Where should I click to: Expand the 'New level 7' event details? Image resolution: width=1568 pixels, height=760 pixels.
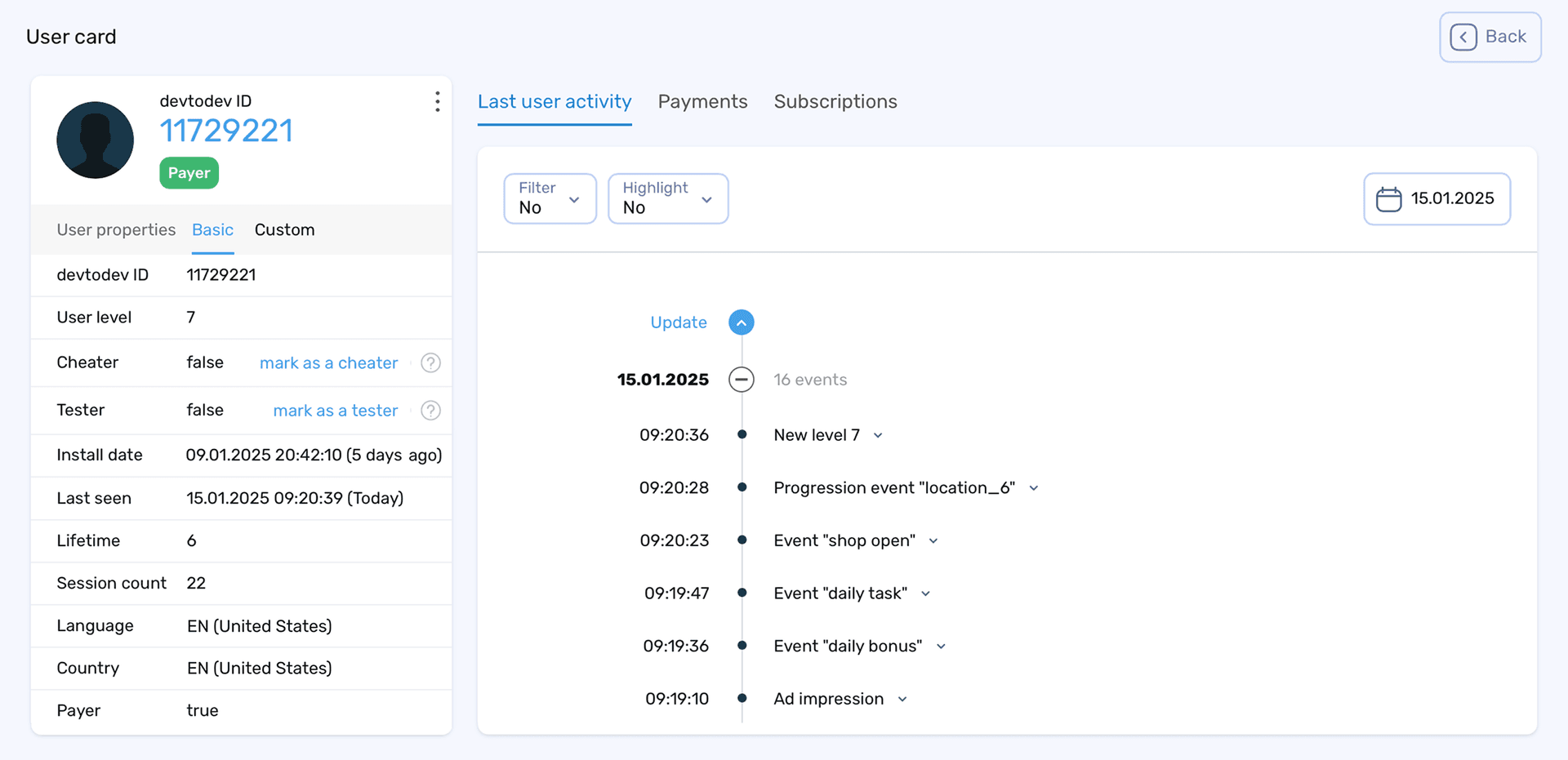coord(879,435)
